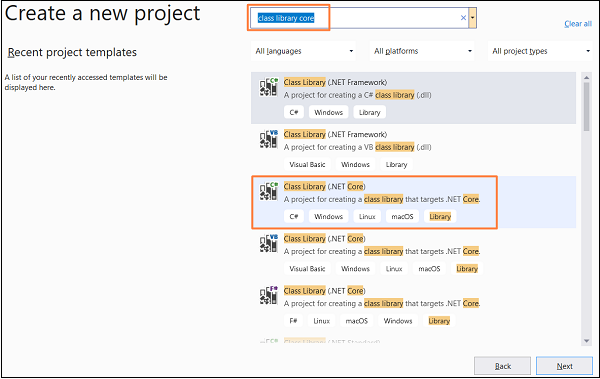This screenshot has width=600, height=379.
Task: Click the Clear all link
Action: point(578,24)
